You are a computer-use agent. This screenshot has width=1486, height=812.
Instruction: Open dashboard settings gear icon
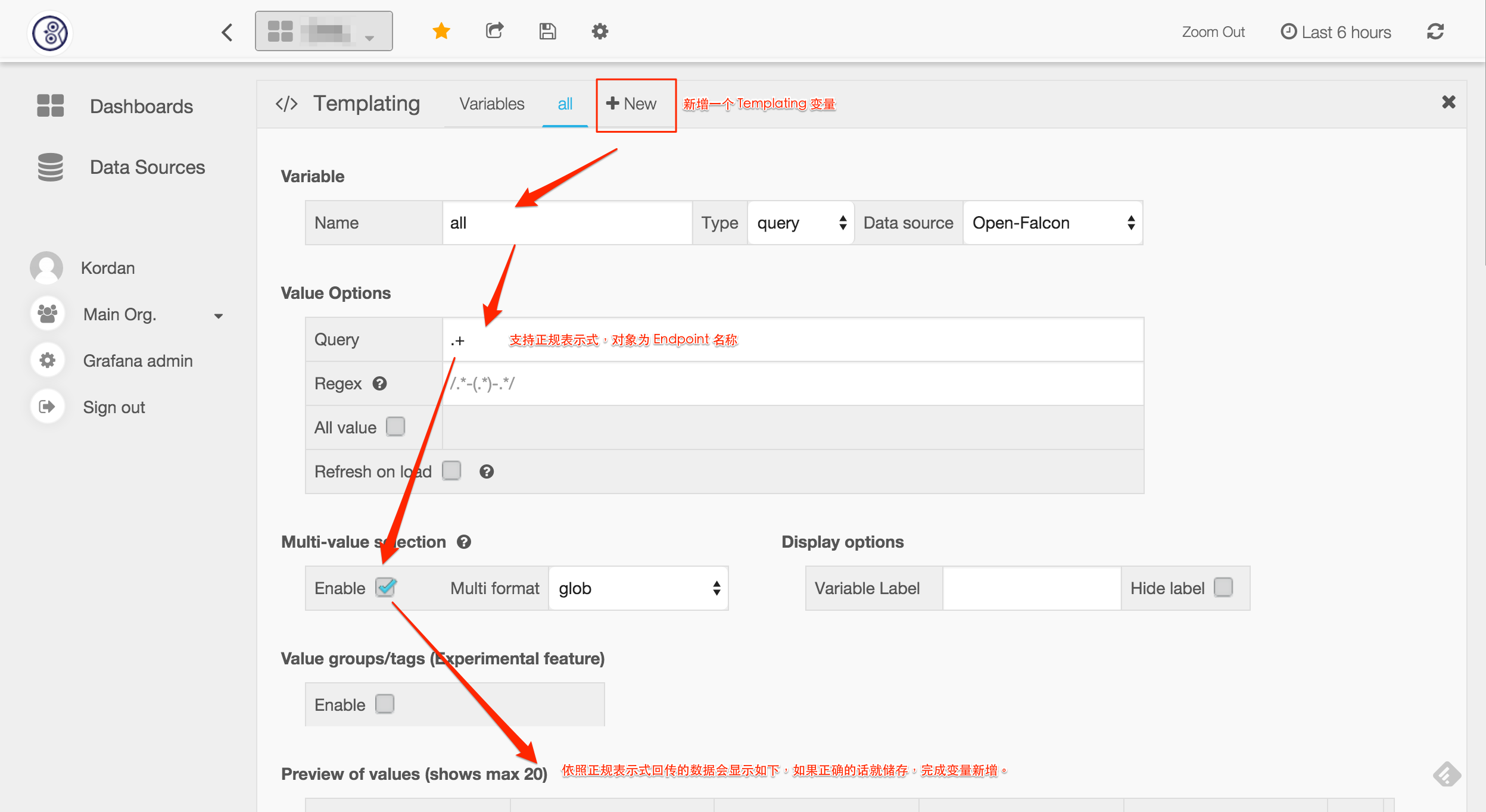click(x=600, y=31)
